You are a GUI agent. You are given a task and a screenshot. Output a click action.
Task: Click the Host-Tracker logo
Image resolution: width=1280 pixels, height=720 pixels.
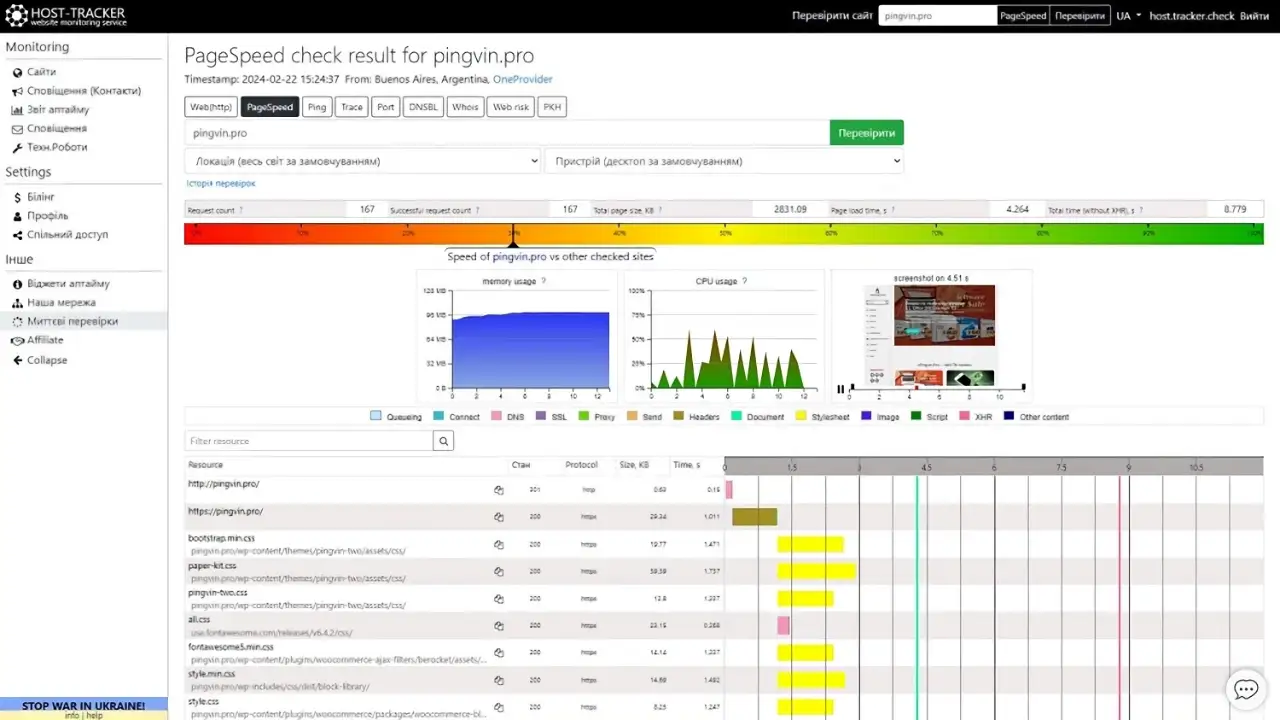pos(66,16)
